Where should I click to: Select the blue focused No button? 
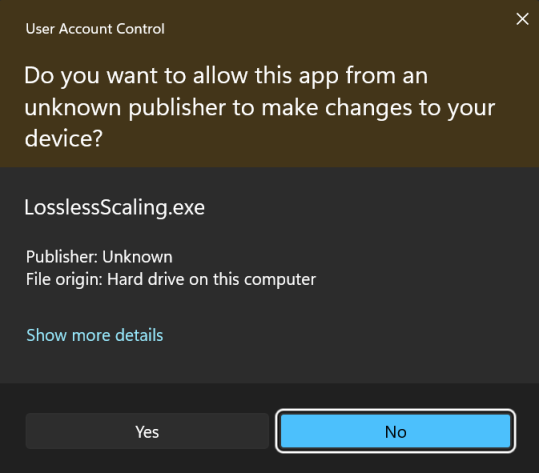point(395,431)
